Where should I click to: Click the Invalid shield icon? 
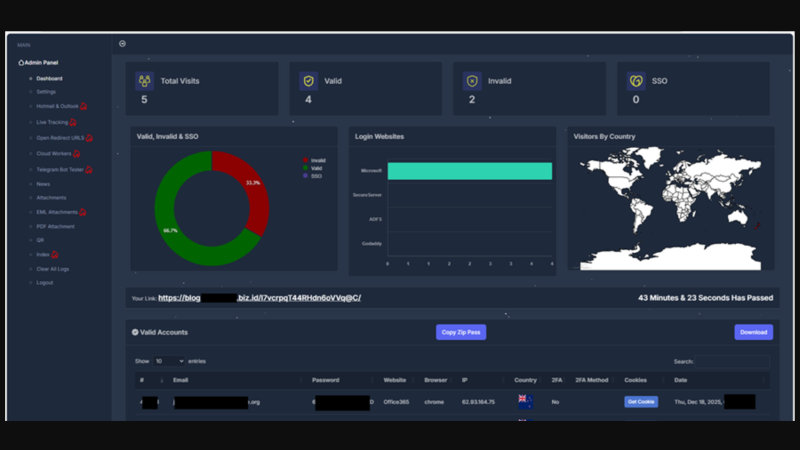coord(472,81)
